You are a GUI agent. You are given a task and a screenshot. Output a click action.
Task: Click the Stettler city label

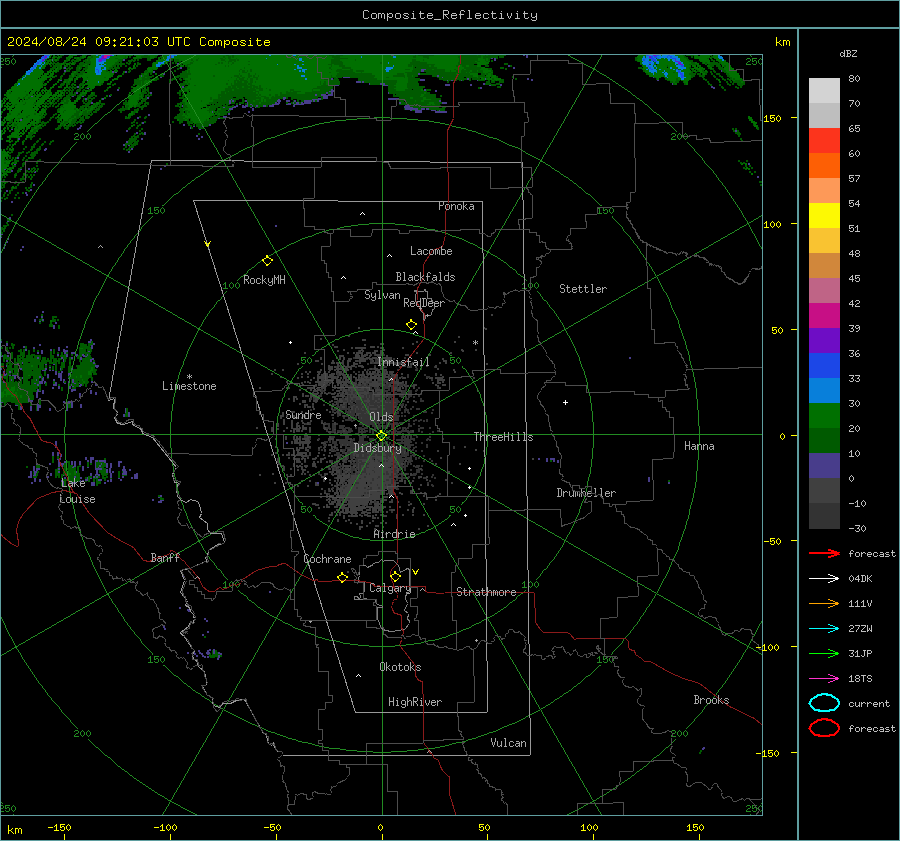point(583,289)
